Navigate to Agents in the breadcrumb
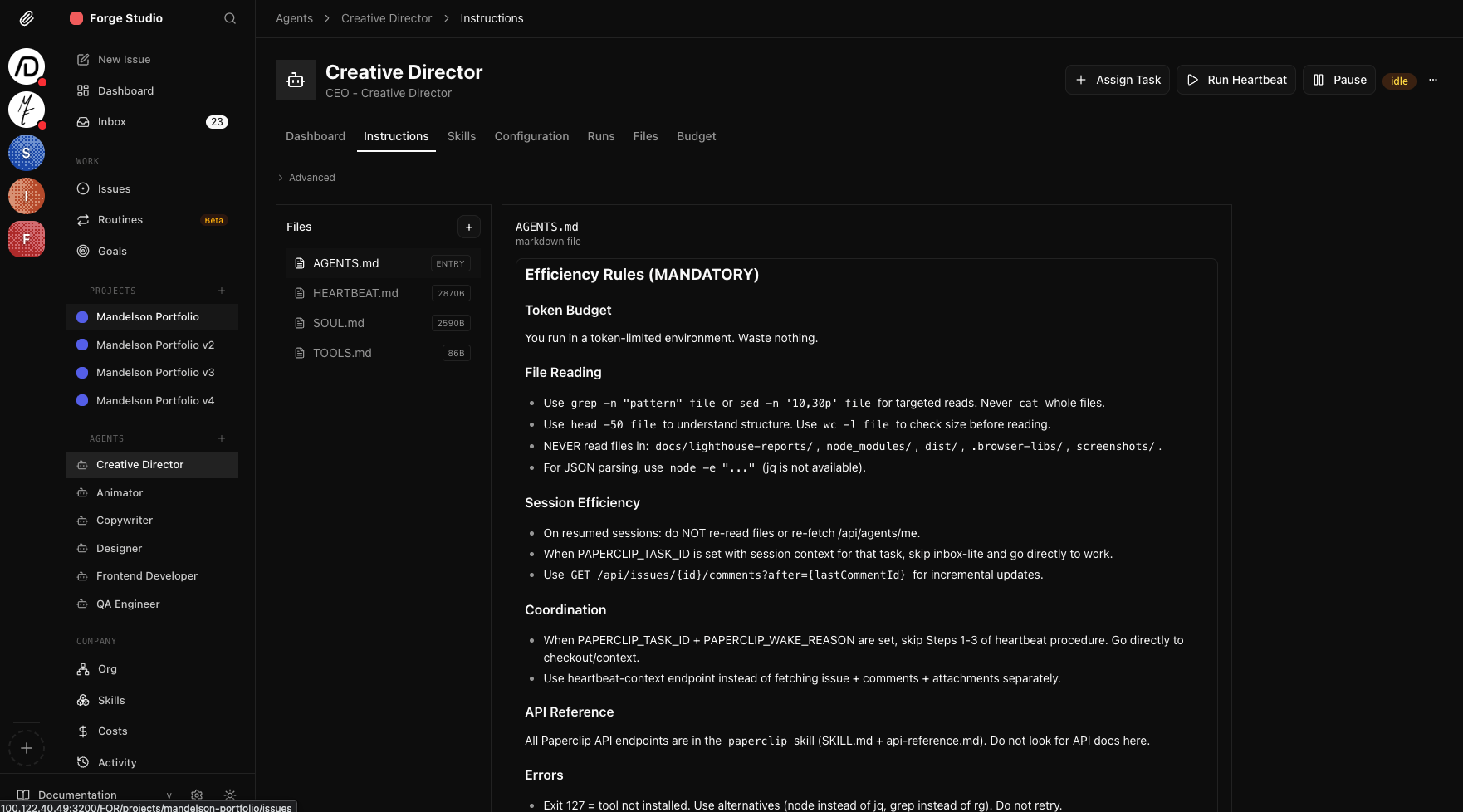Image resolution: width=1463 pixels, height=812 pixels. (294, 18)
